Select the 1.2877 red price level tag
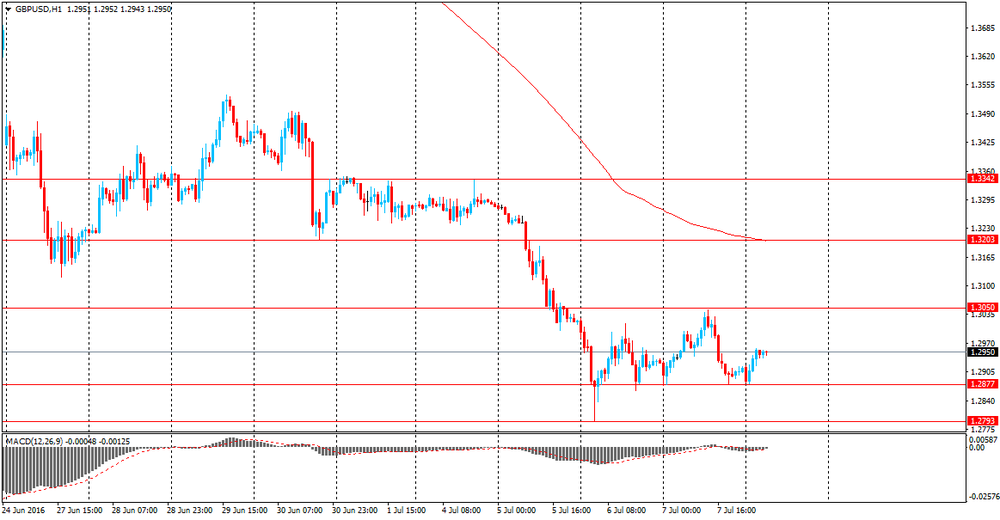This screenshot has width=1000, height=520. [x=983, y=384]
